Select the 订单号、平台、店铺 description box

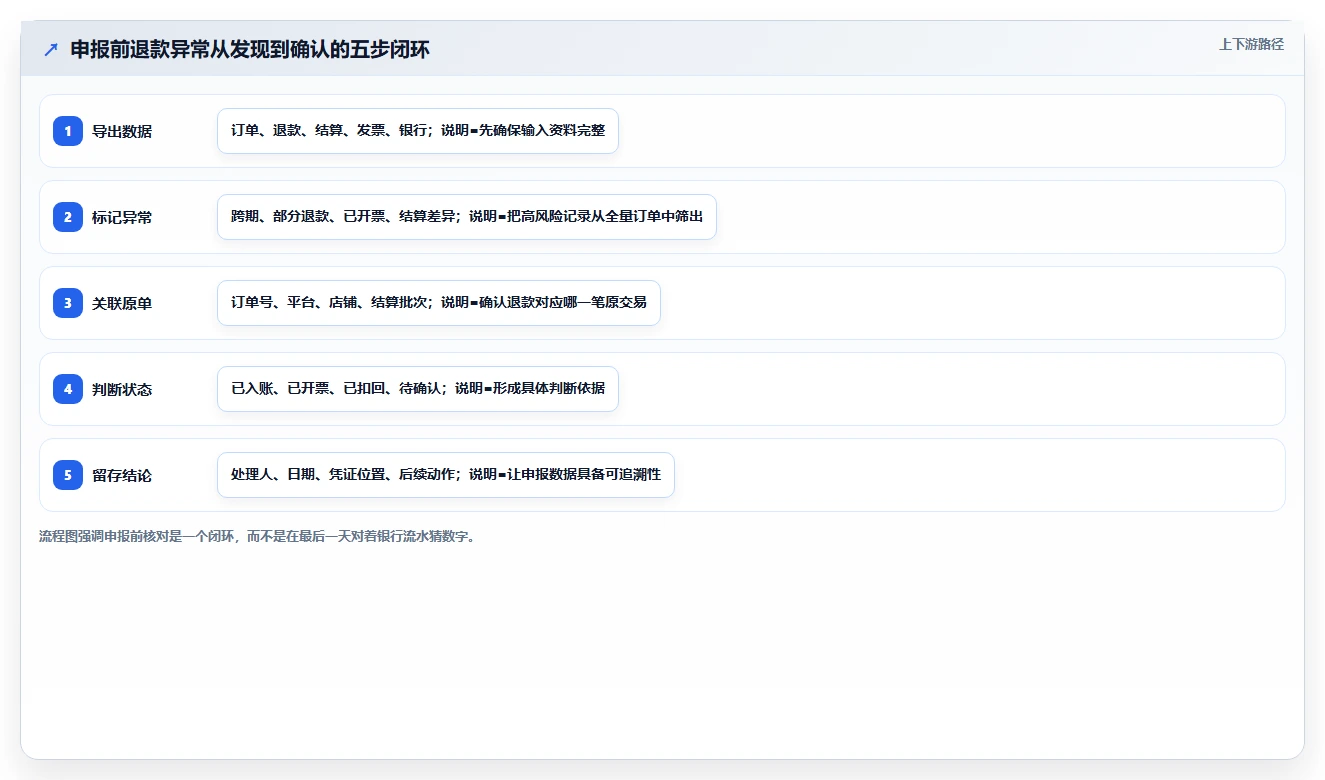click(x=439, y=303)
